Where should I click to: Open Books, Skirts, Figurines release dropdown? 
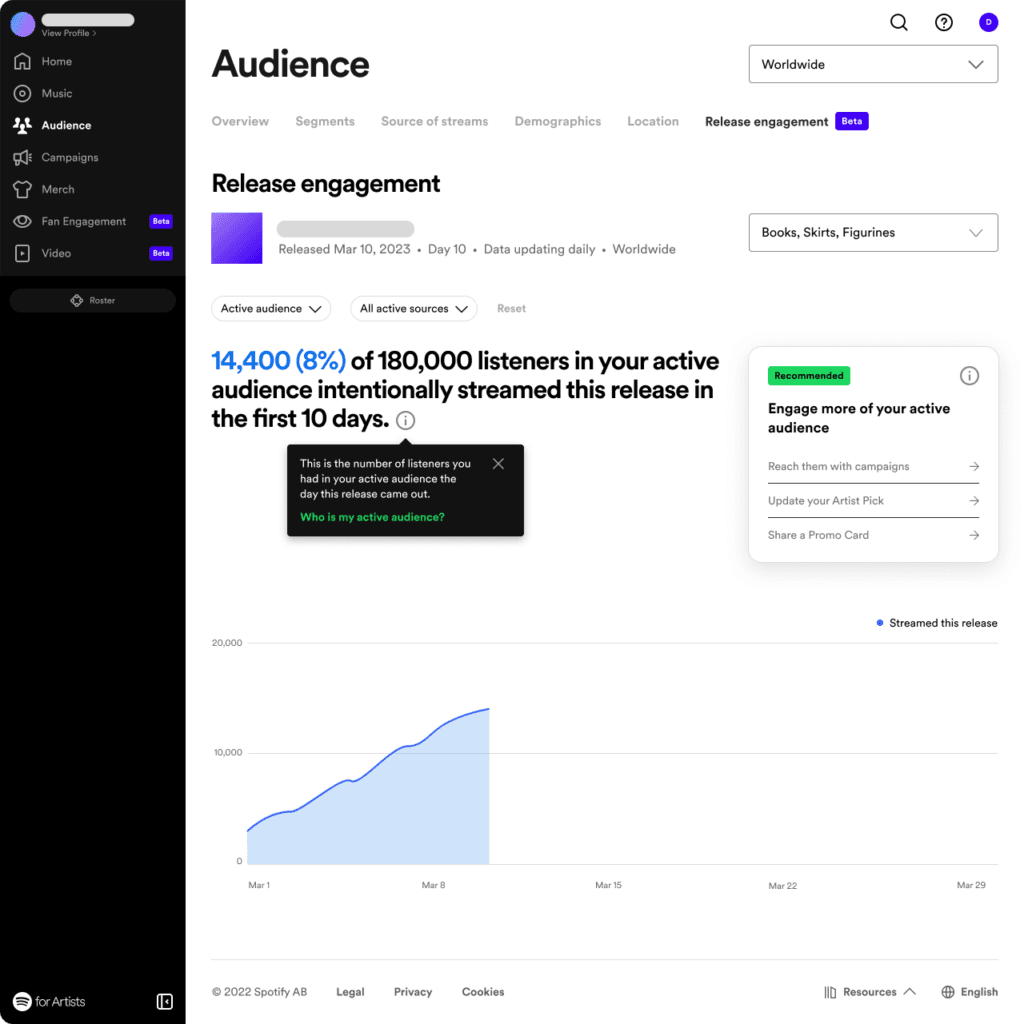coord(872,232)
